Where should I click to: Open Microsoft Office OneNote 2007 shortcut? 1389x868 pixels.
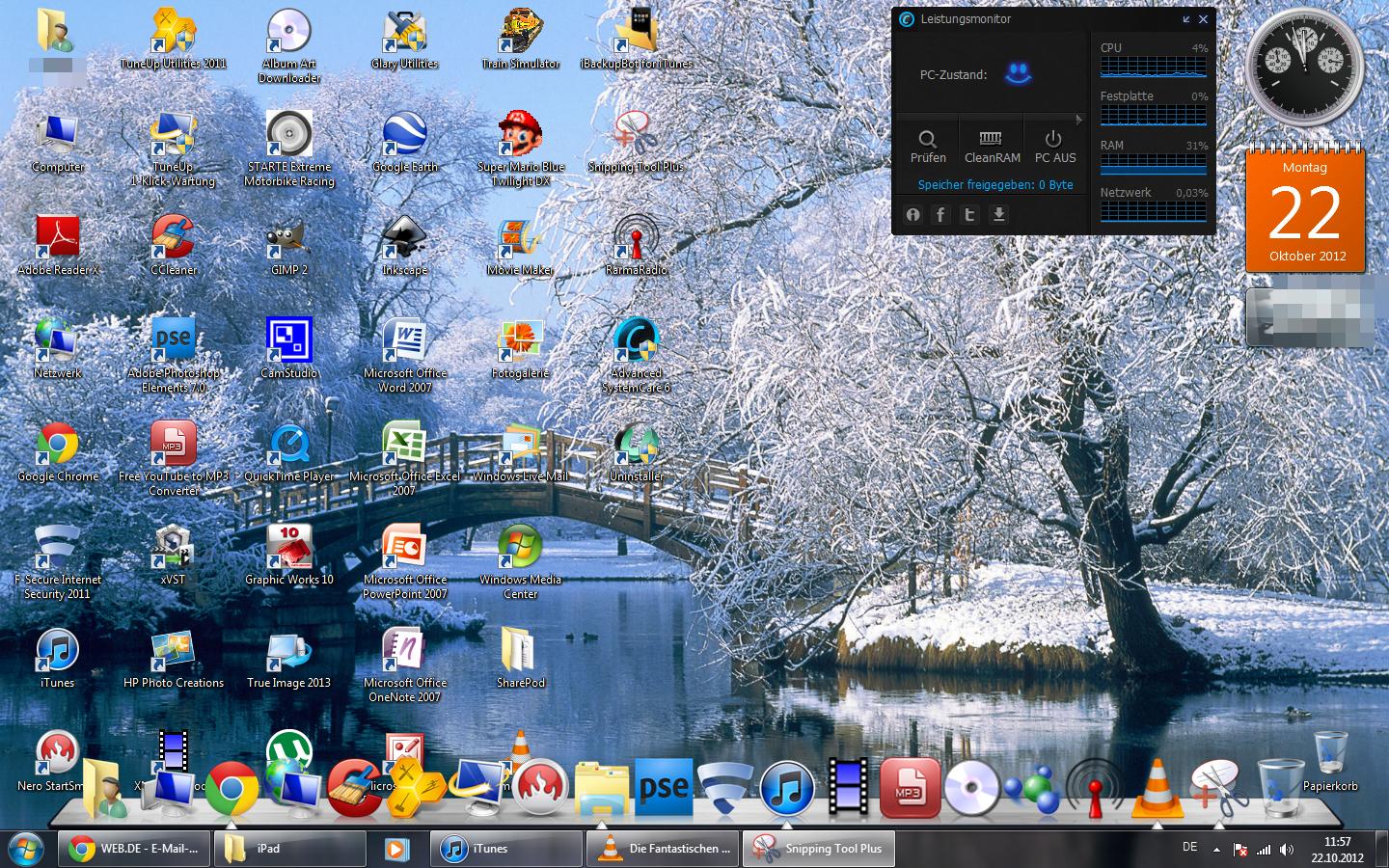tap(405, 665)
